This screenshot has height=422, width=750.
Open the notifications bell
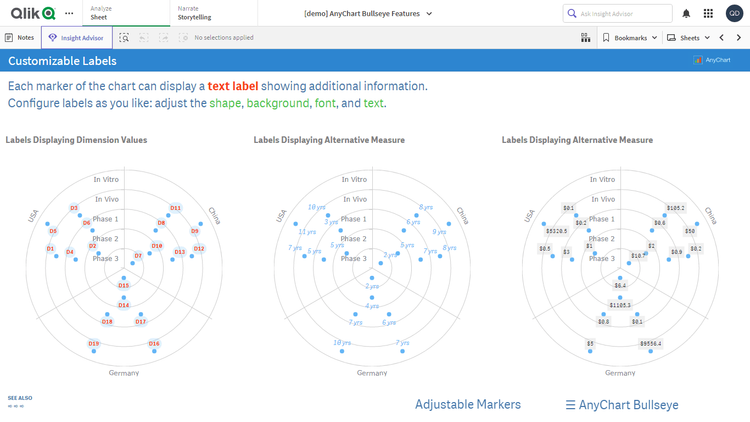686,14
